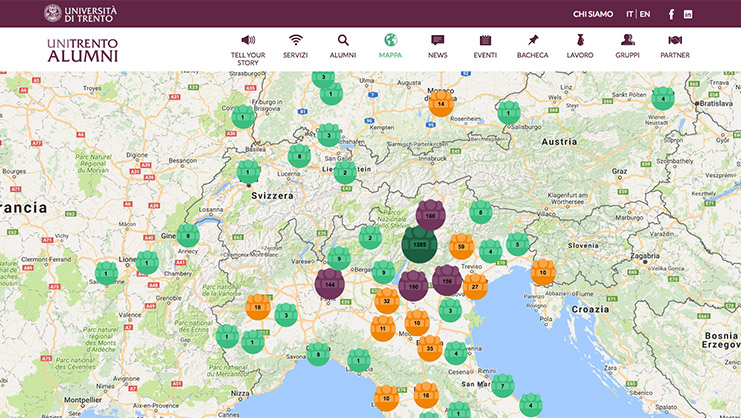This screenshot has height=418, width=741.
Task: Select the Mappa globe icon
Action: click(x=390, y=40)
